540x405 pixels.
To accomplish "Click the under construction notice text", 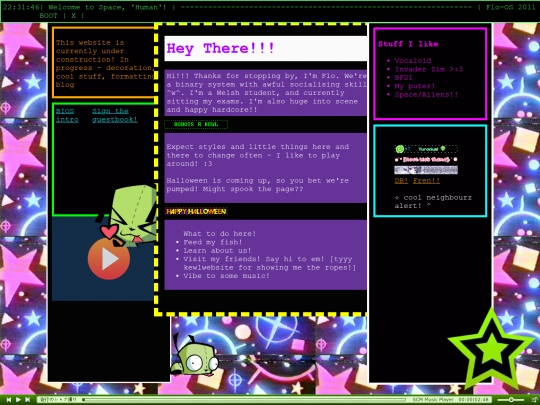I will (104, 64).
